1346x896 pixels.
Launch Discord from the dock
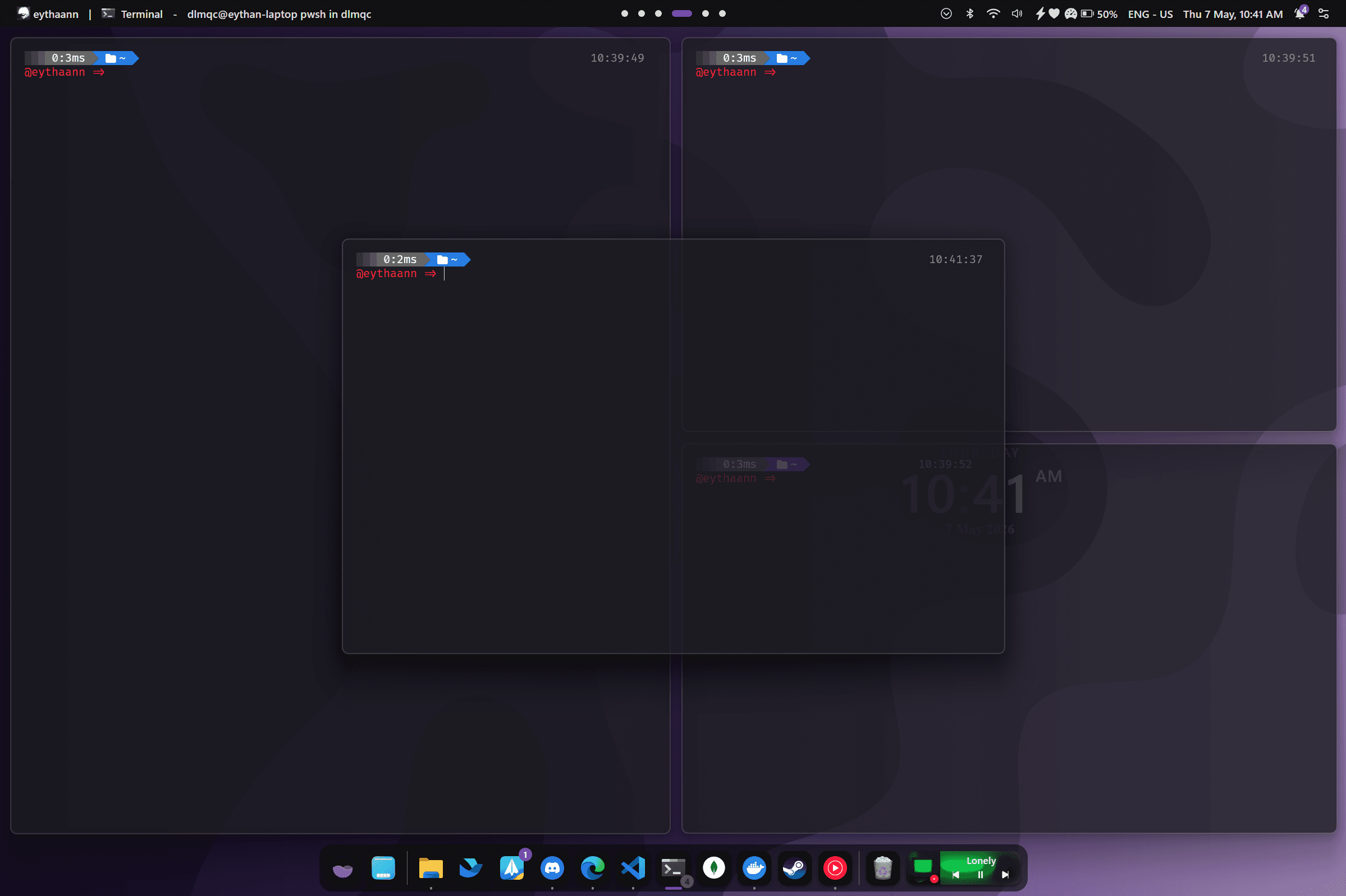coord(552,869)
